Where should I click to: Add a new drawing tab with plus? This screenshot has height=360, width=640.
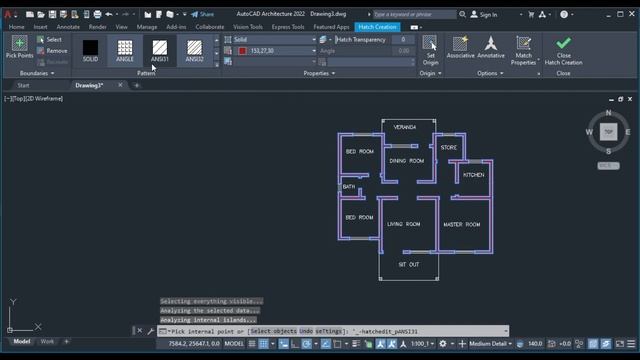[137, 85]
